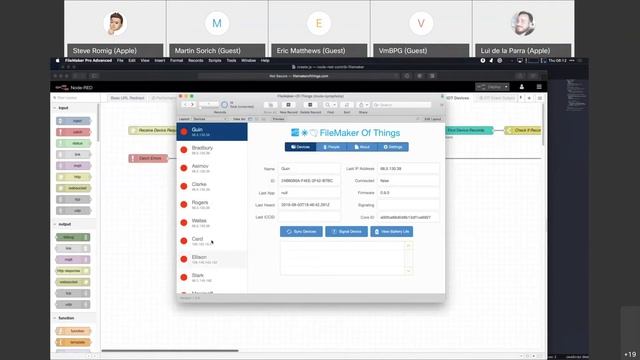The width and height of the screenshot is (640, 360).
Task: Select the catch node in palette
Action: [73, 132]
